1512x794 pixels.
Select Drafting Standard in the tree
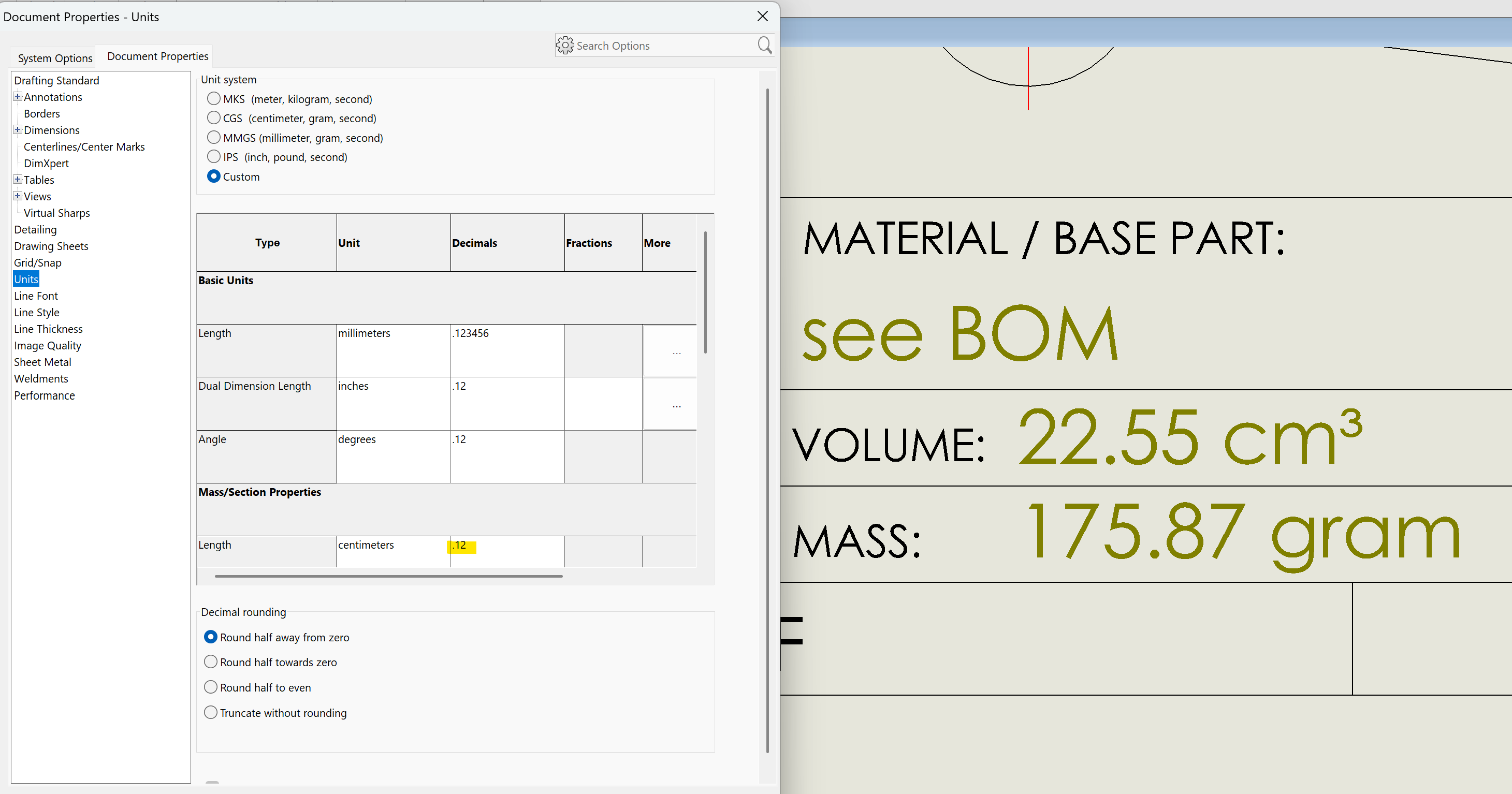56,80
